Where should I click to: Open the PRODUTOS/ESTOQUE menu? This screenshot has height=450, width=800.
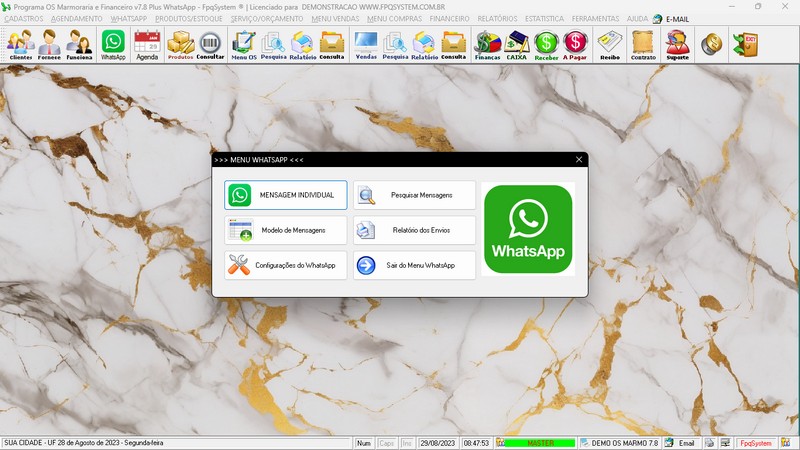189,18
